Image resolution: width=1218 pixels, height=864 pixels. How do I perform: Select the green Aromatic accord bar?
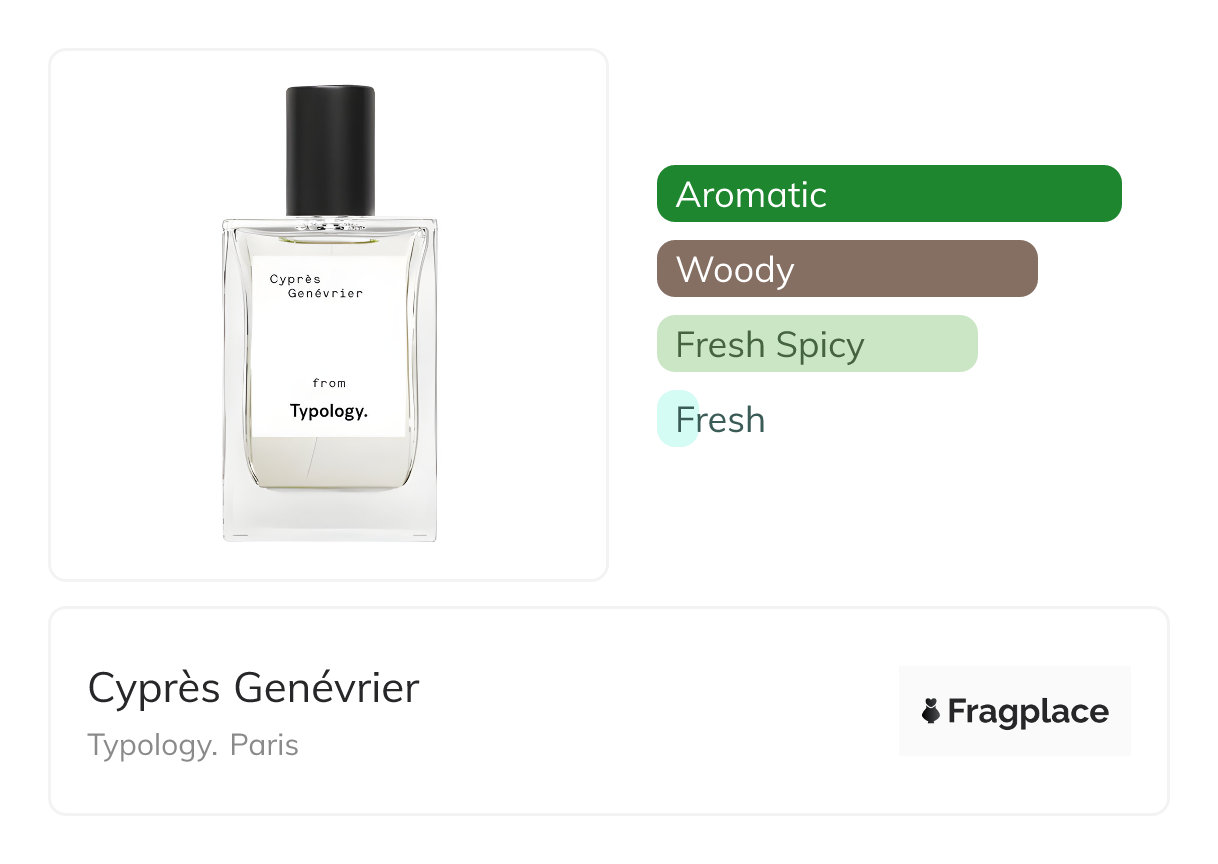coord(889,194)
